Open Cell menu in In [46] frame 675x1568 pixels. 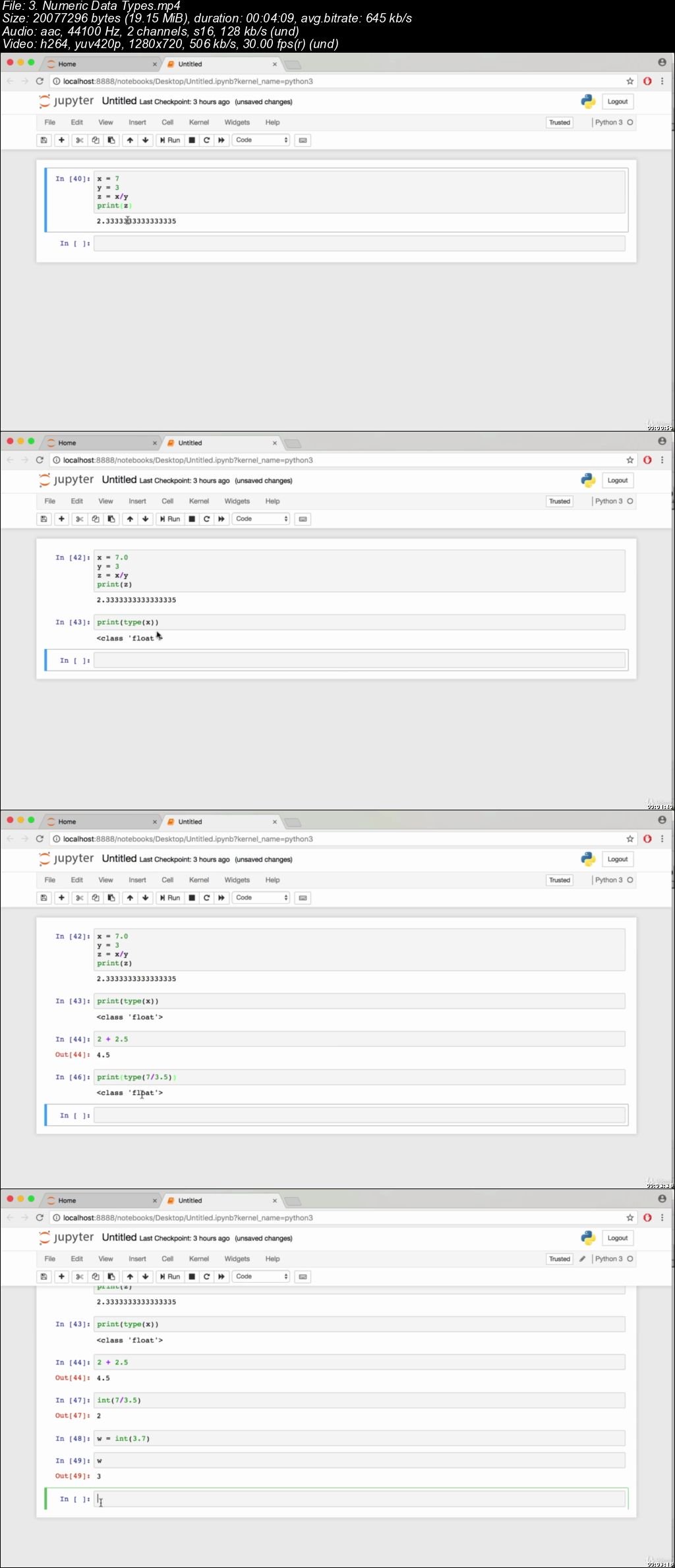[x=167, y=880]
